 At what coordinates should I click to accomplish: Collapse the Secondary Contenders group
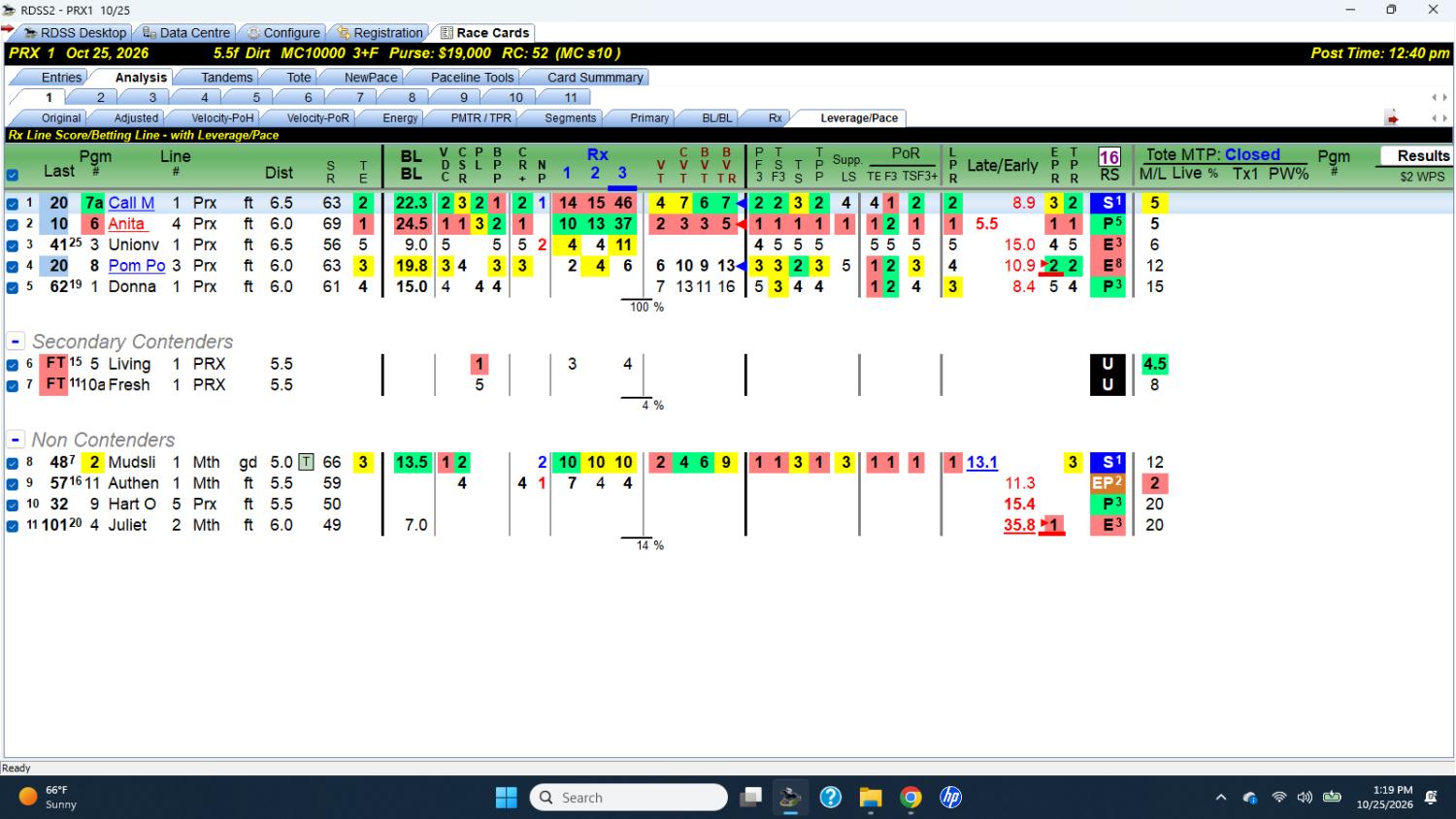16,342
